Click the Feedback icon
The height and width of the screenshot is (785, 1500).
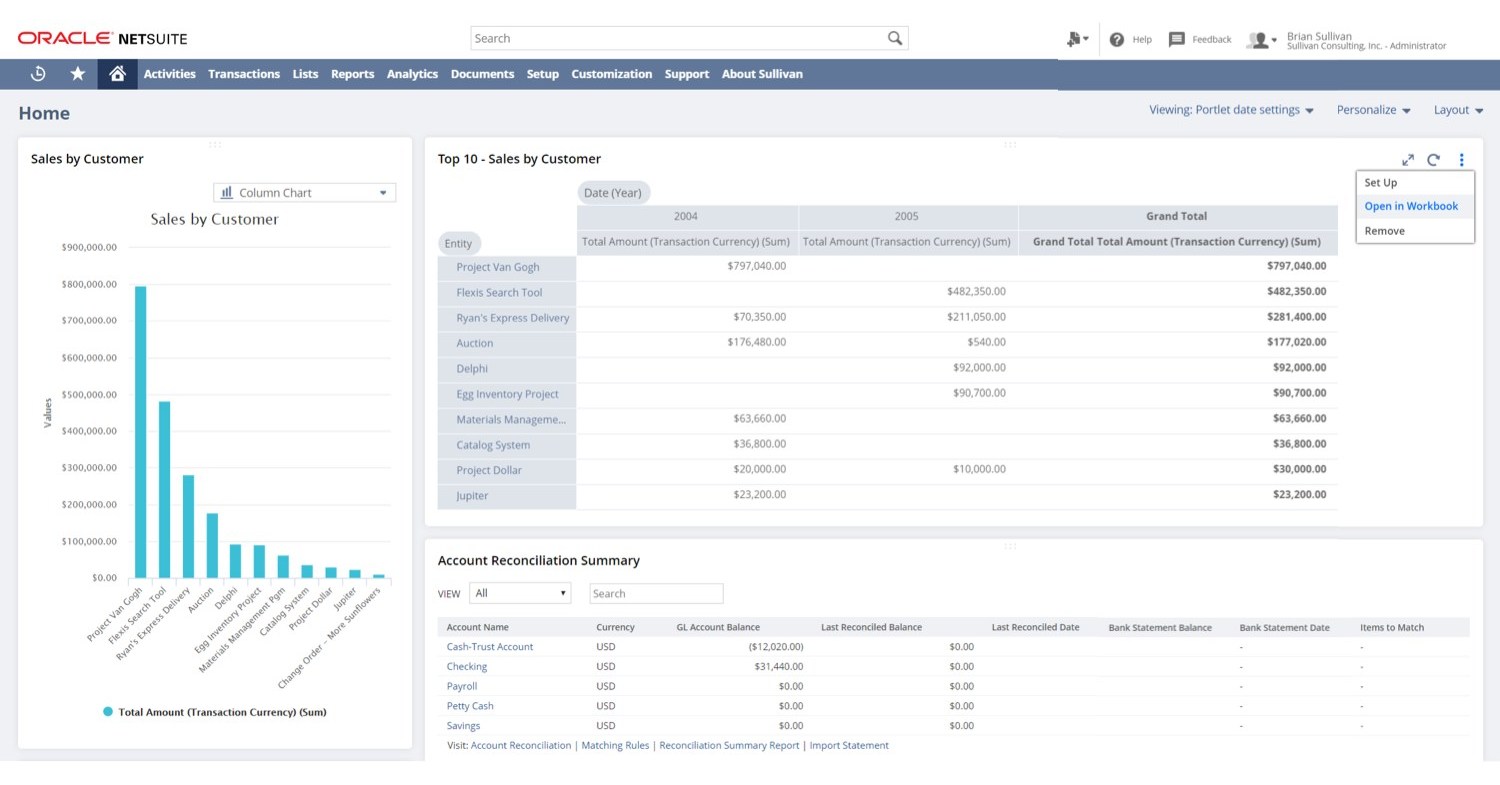point(1177,39)
